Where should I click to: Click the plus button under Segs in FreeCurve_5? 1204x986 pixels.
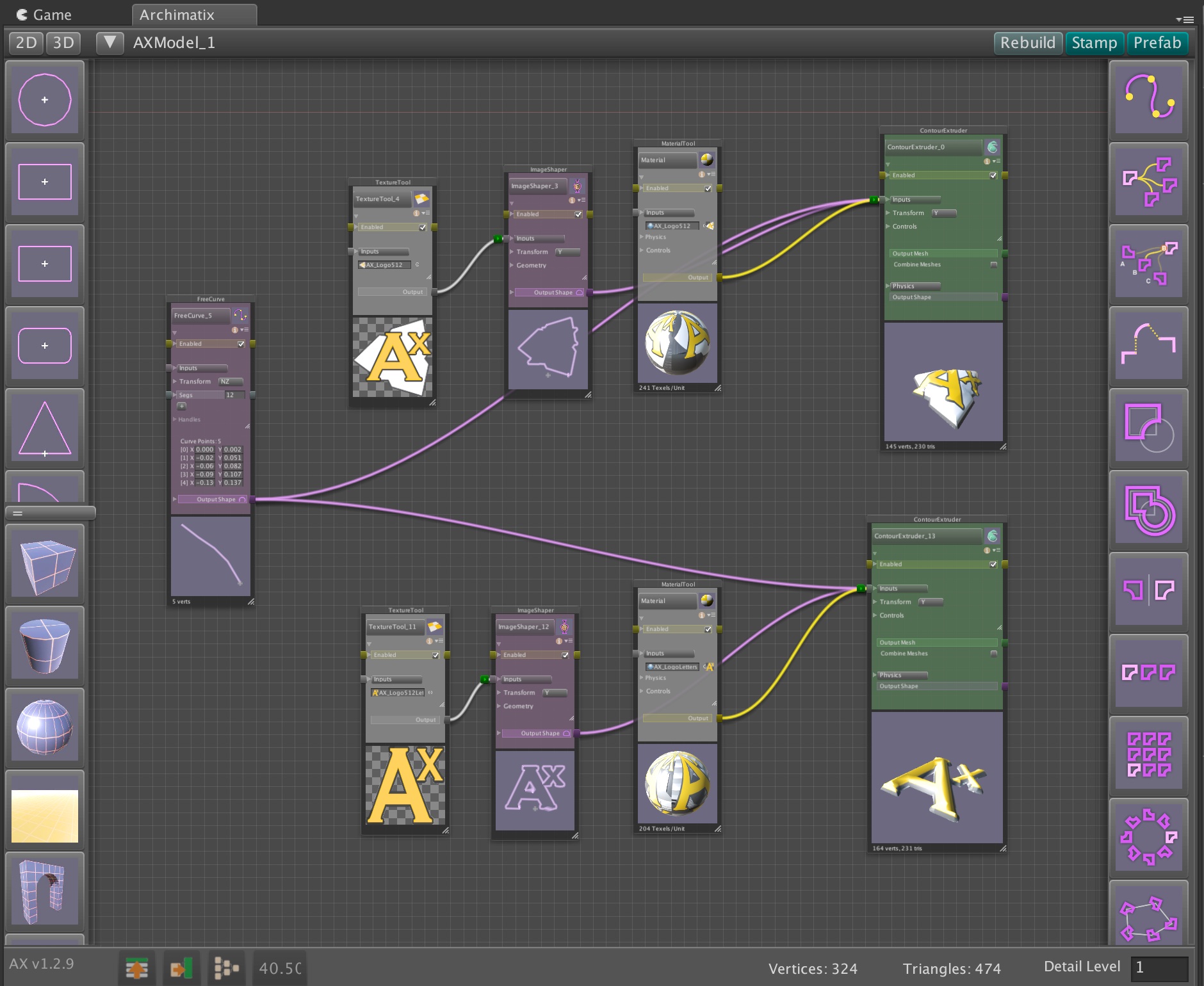(x=182, y=406)
